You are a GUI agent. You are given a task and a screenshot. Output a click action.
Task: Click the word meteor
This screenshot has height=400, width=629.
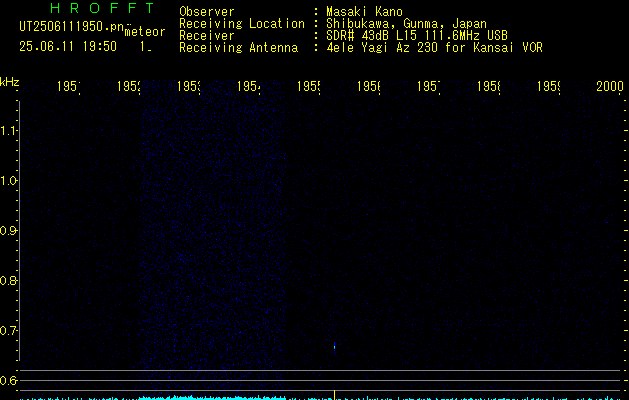tap(145, 32)
